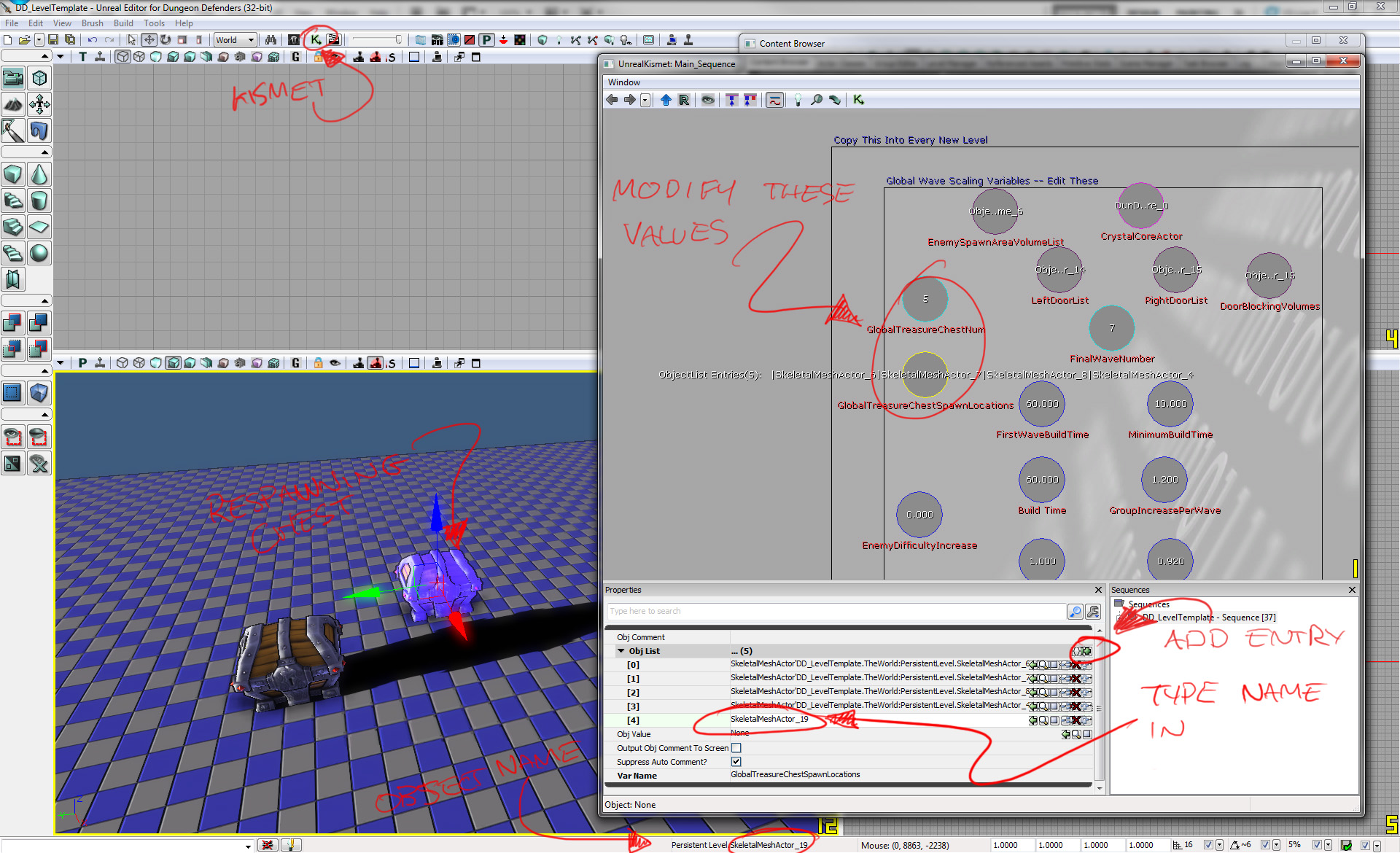Open drag grid size dropdown

pos(1219,845)
